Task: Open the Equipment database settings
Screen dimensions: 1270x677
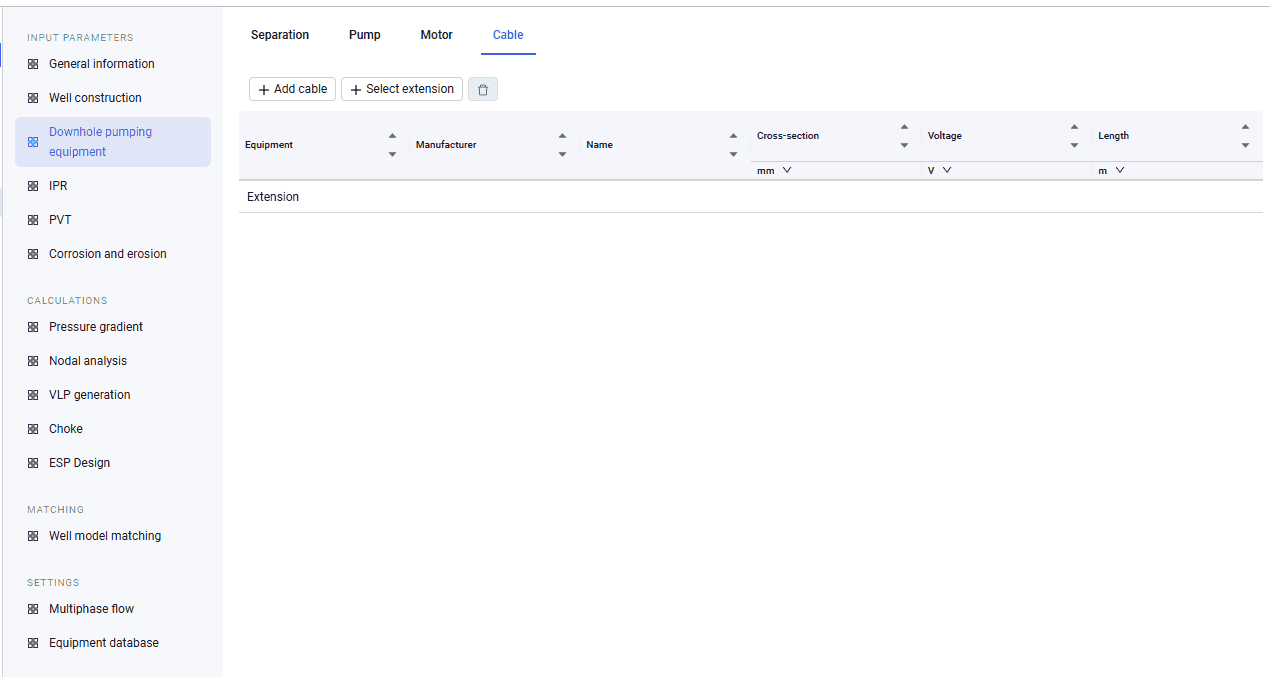Action: (x=104, y=643)
